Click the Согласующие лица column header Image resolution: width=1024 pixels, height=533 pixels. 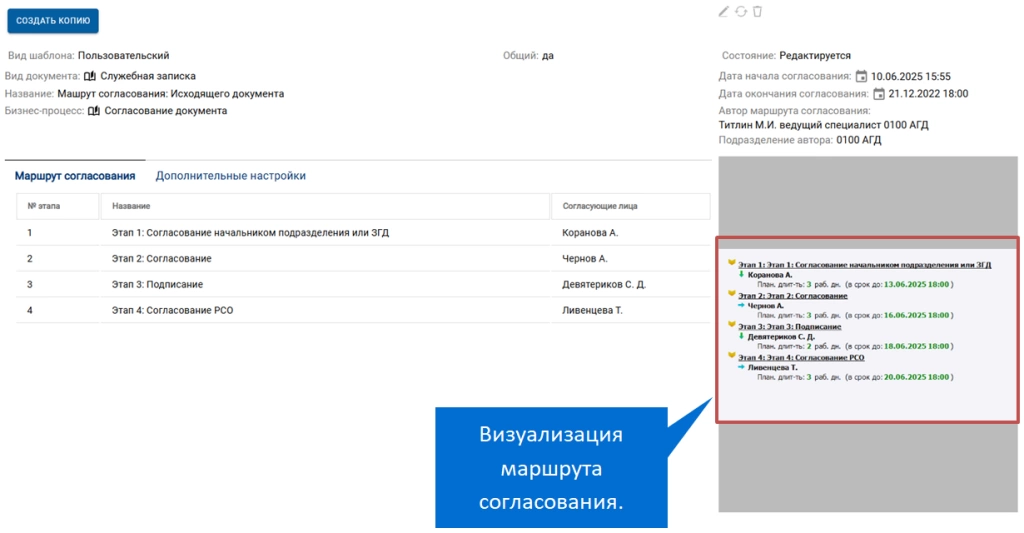(600, 206)
